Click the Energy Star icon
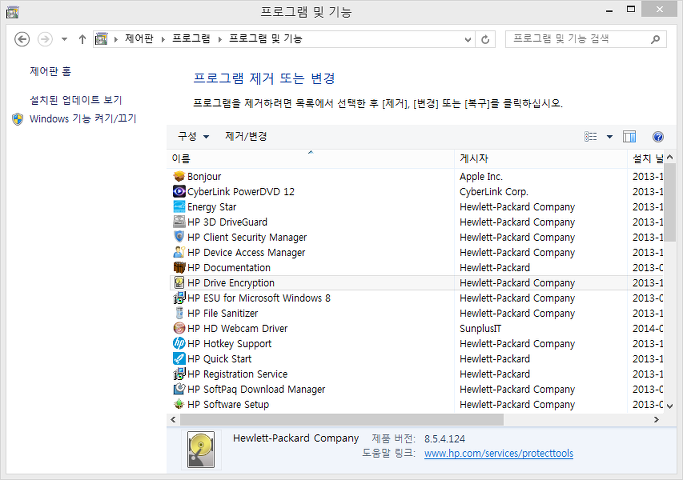683x480 pixels. coord(179,207)
